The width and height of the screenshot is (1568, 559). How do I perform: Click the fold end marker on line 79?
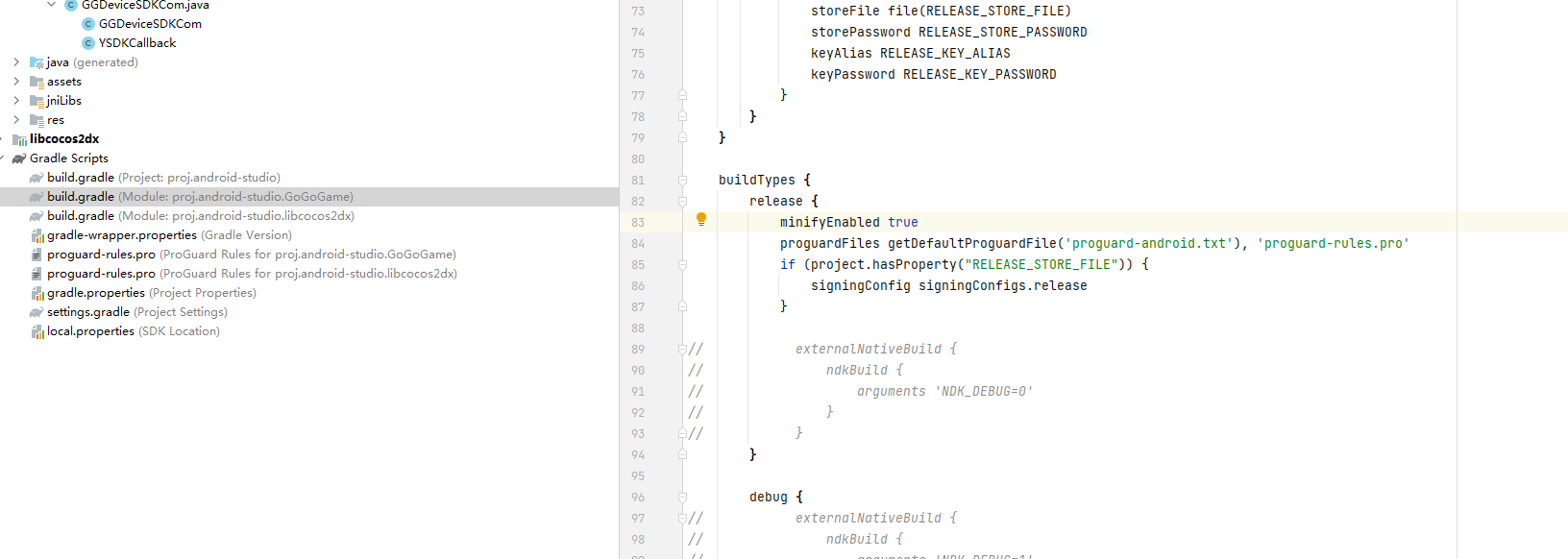click(x=682, y=137)
